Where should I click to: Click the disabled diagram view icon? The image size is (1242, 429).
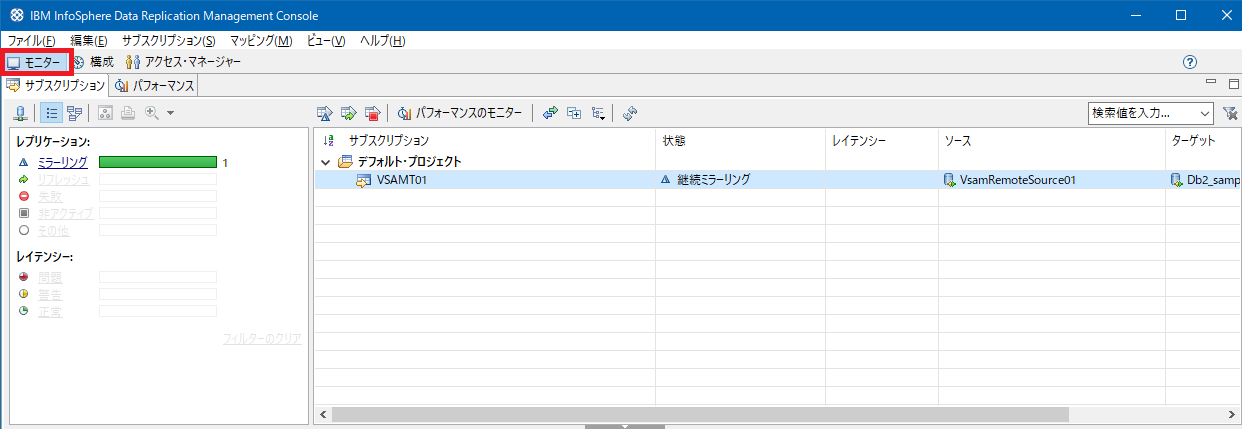coord(106,114)
